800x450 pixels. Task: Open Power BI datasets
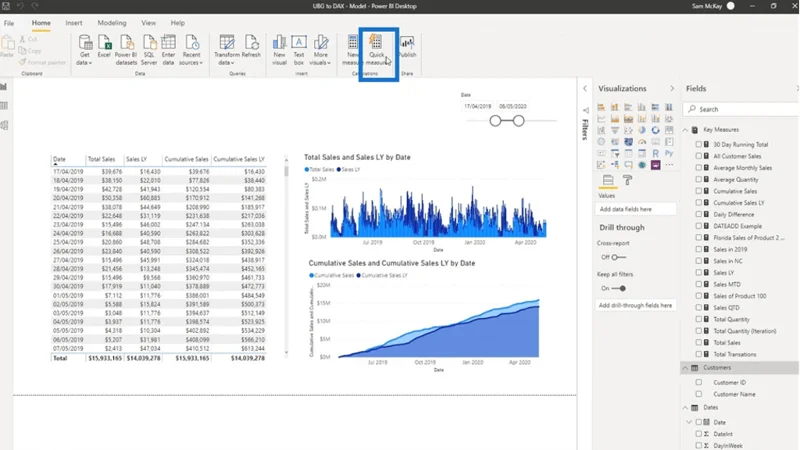tap(126, 50)
